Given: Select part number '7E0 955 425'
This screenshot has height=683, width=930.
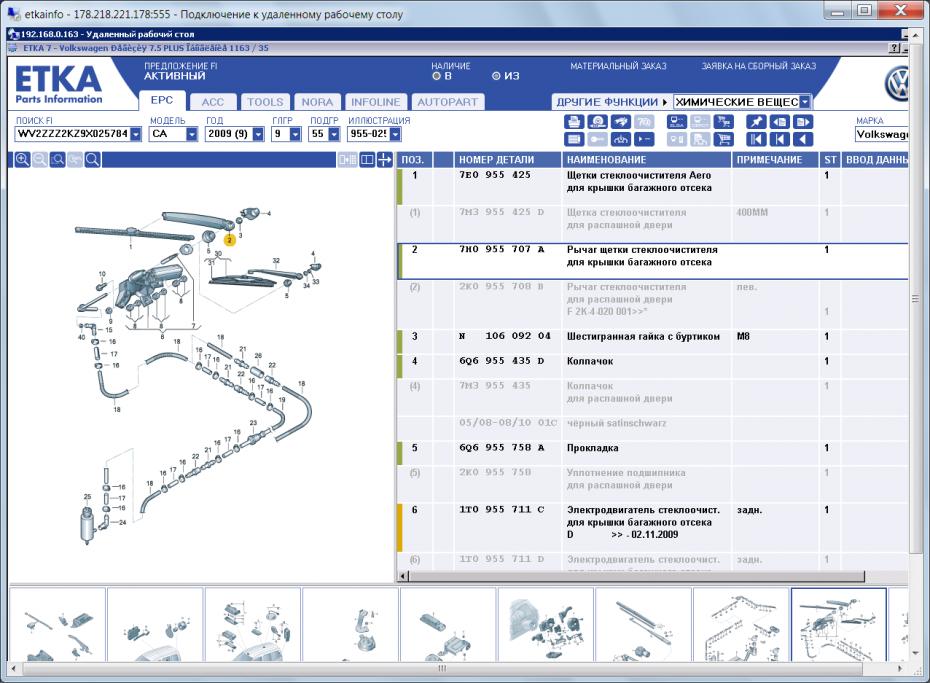Looking at the screenshot, I should 495,175.
